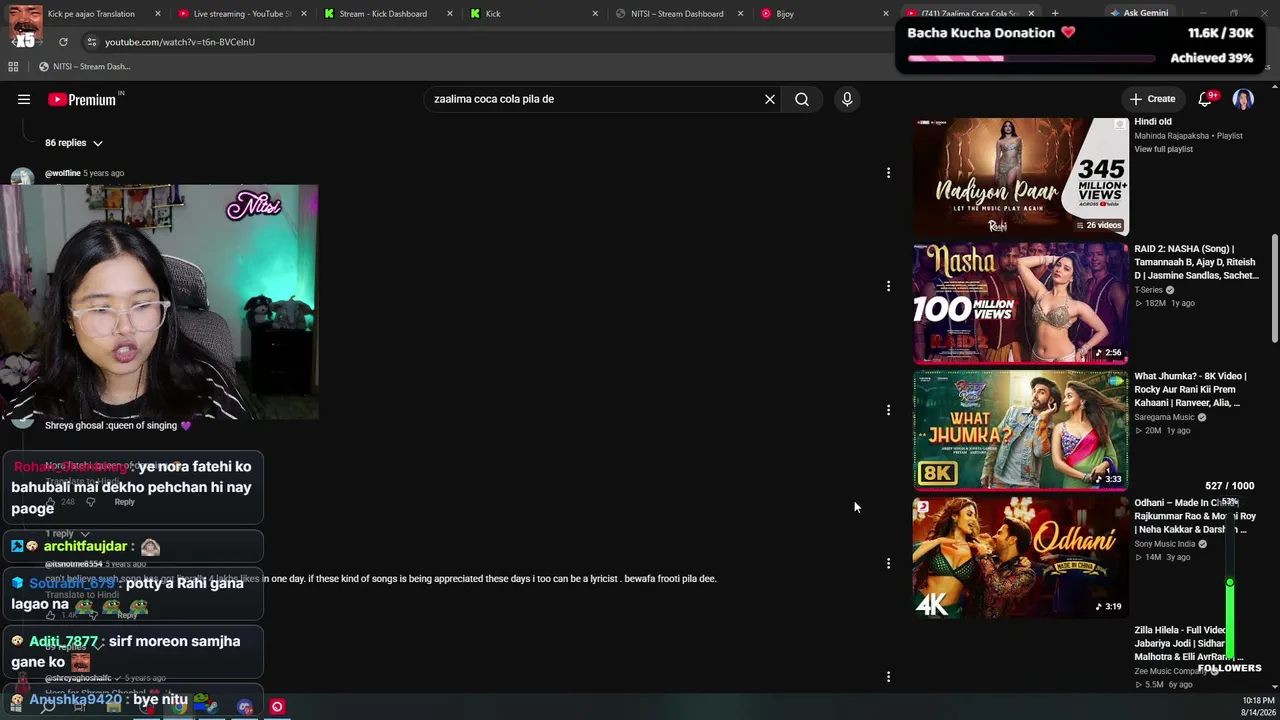
Task: Open Windows taskbar search
Action: click(x=47, y=707)
